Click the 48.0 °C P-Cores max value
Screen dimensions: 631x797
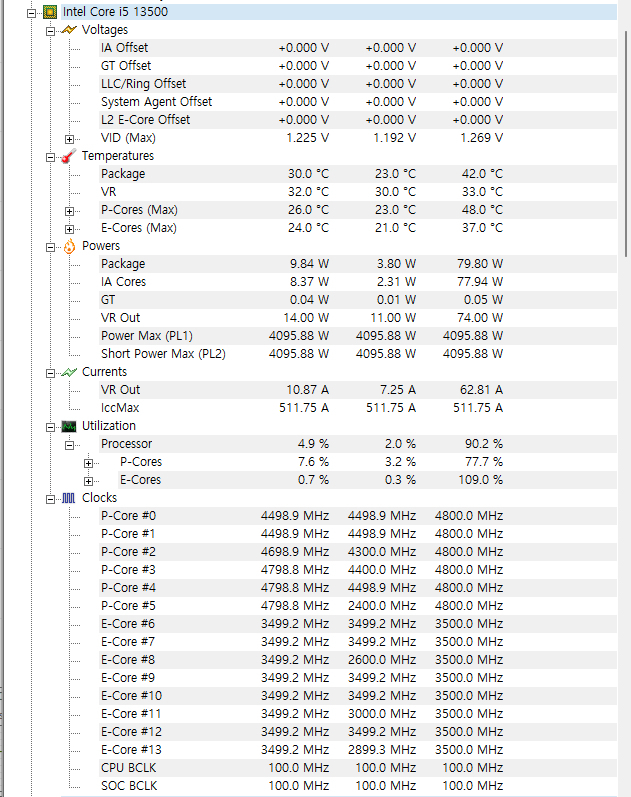click(482, 210)
